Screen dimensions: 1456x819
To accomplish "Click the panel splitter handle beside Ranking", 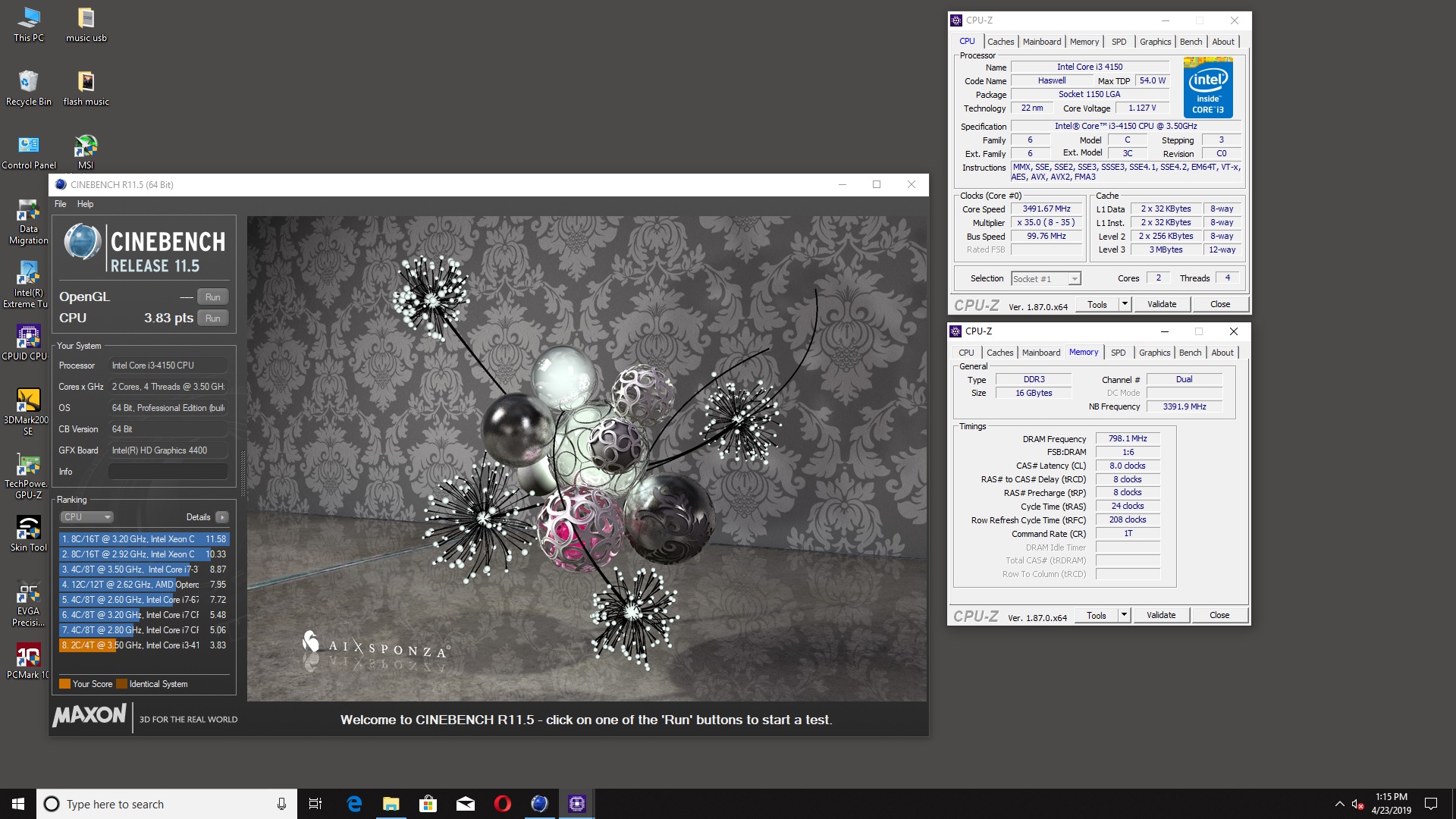I will [243, 474].
